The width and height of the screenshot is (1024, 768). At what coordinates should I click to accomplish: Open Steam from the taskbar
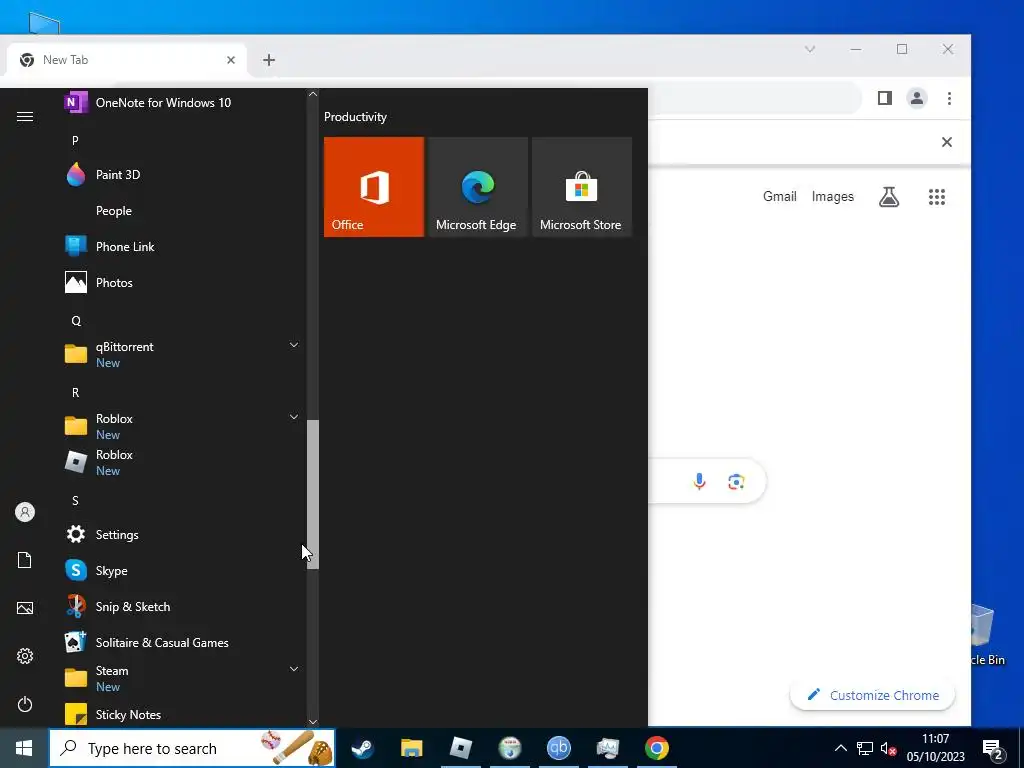(x=362, y=748)
